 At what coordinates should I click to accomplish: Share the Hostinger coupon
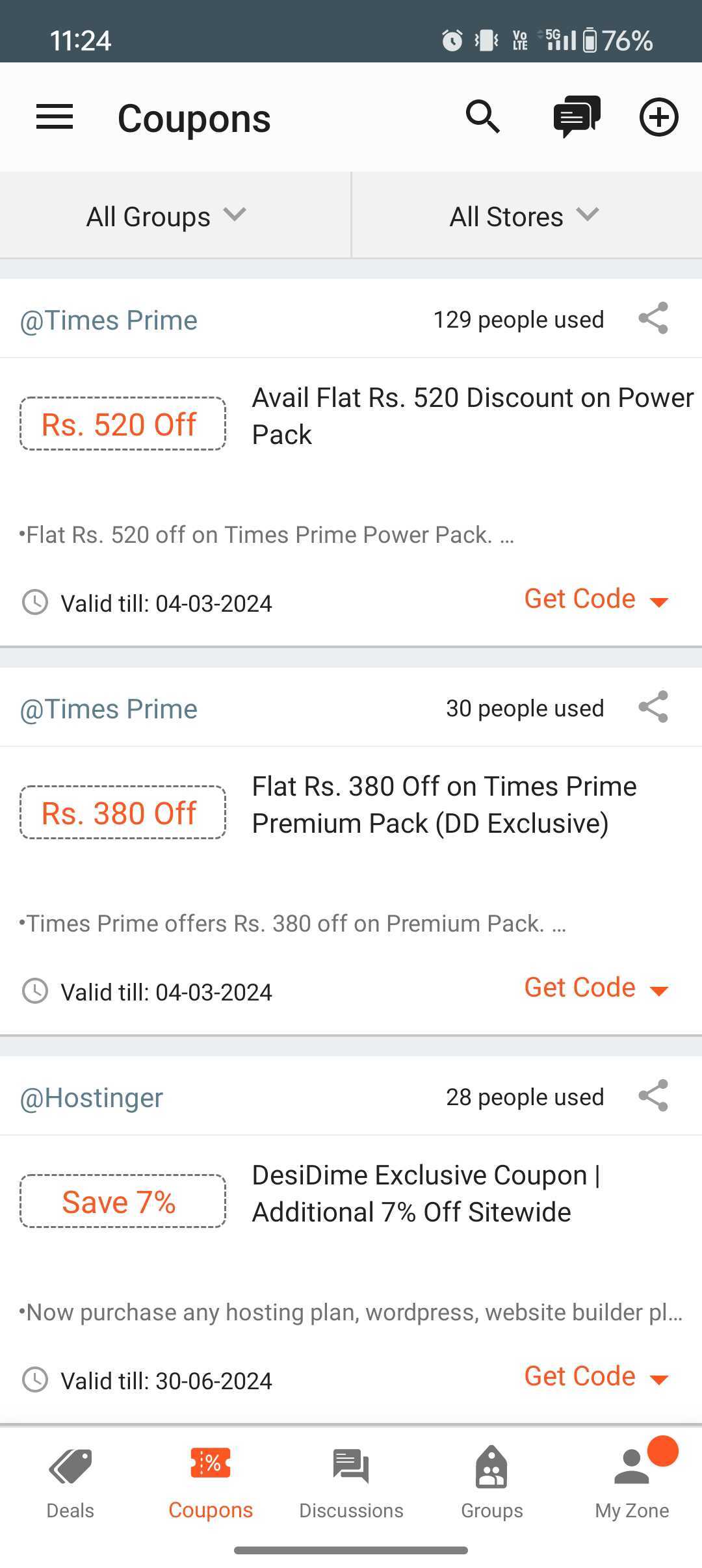(653, 1096)
